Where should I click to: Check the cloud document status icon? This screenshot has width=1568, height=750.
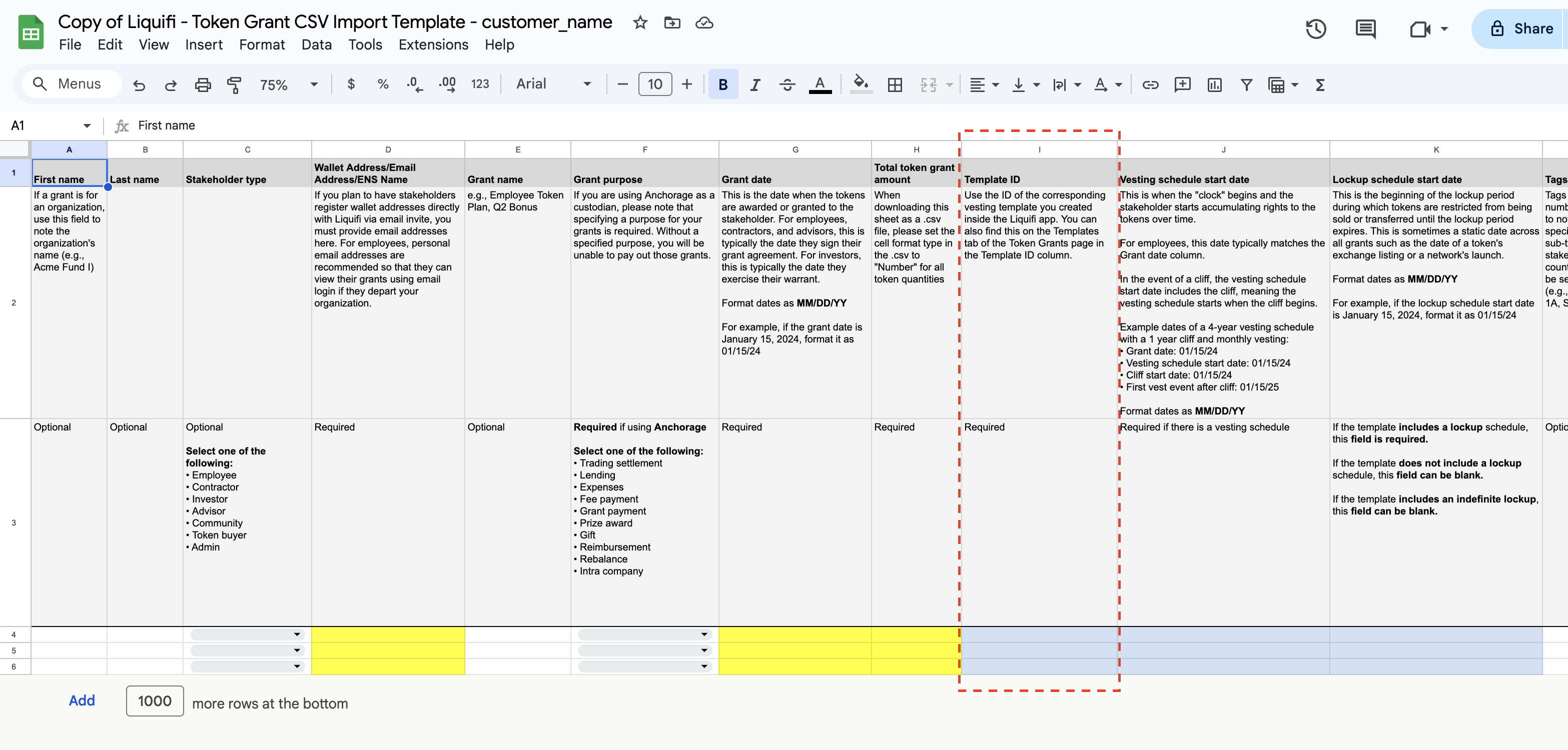click(704, 23)
